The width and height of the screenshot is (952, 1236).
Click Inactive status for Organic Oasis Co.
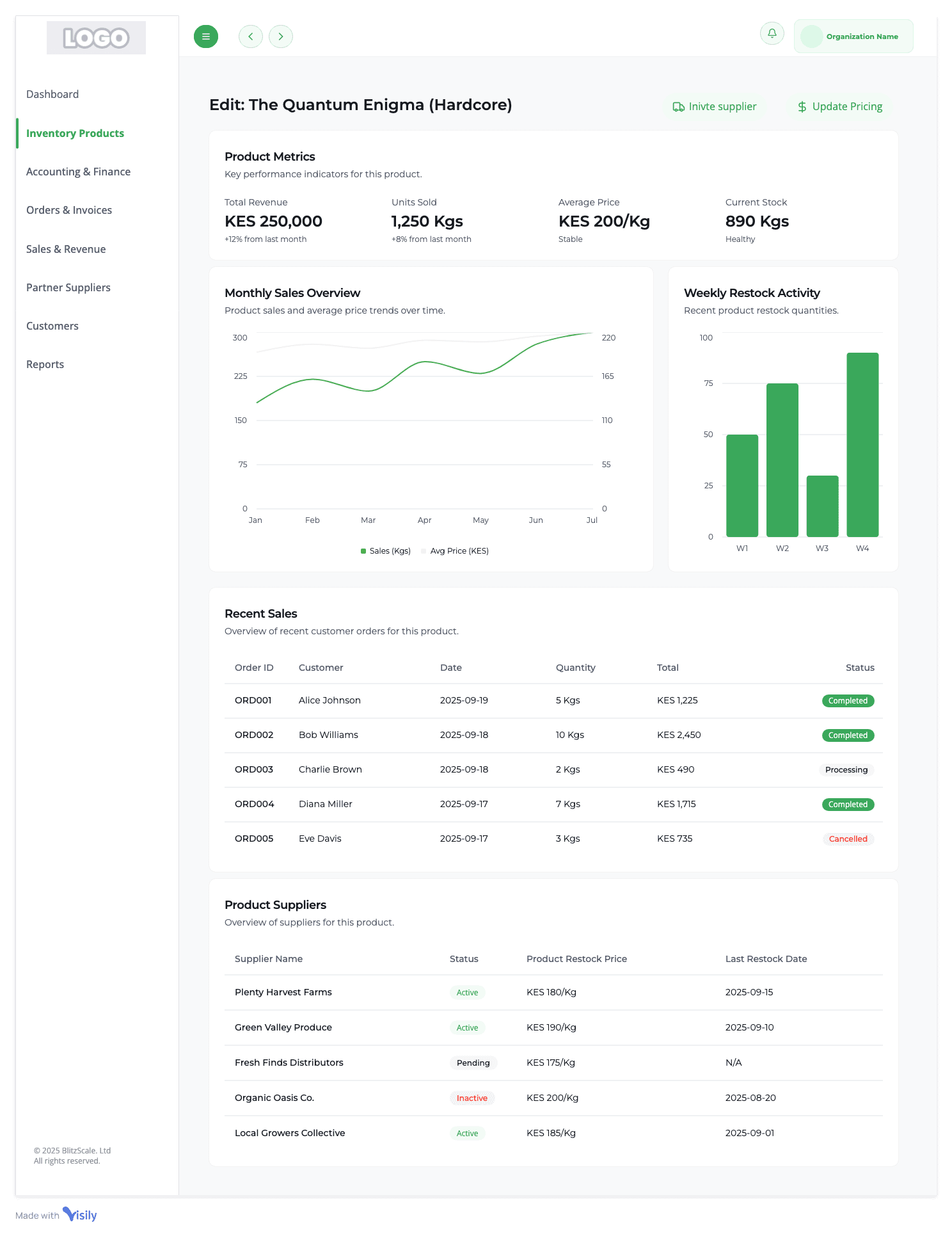(472, 1098)
